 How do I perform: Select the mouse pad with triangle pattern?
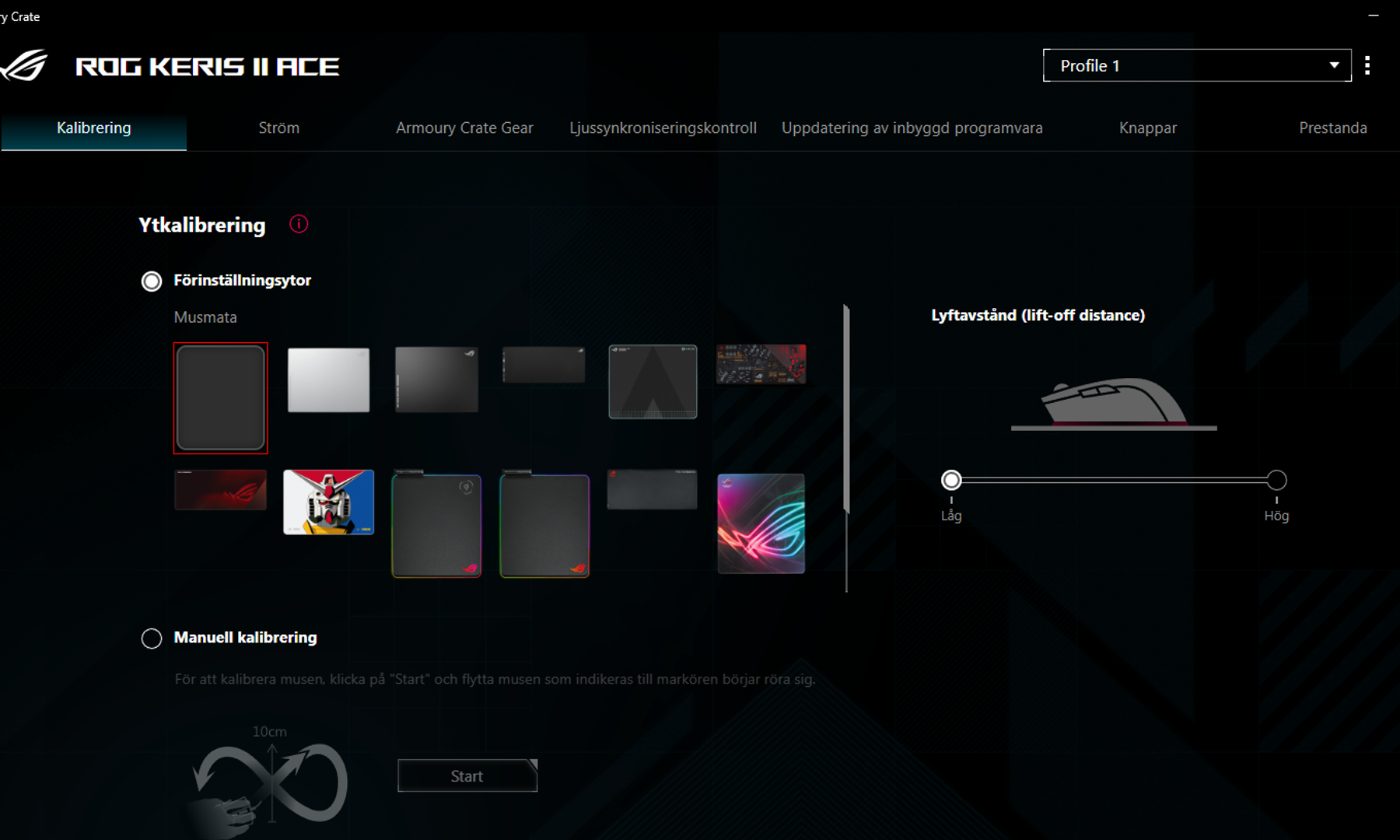(x=653, y=382)
